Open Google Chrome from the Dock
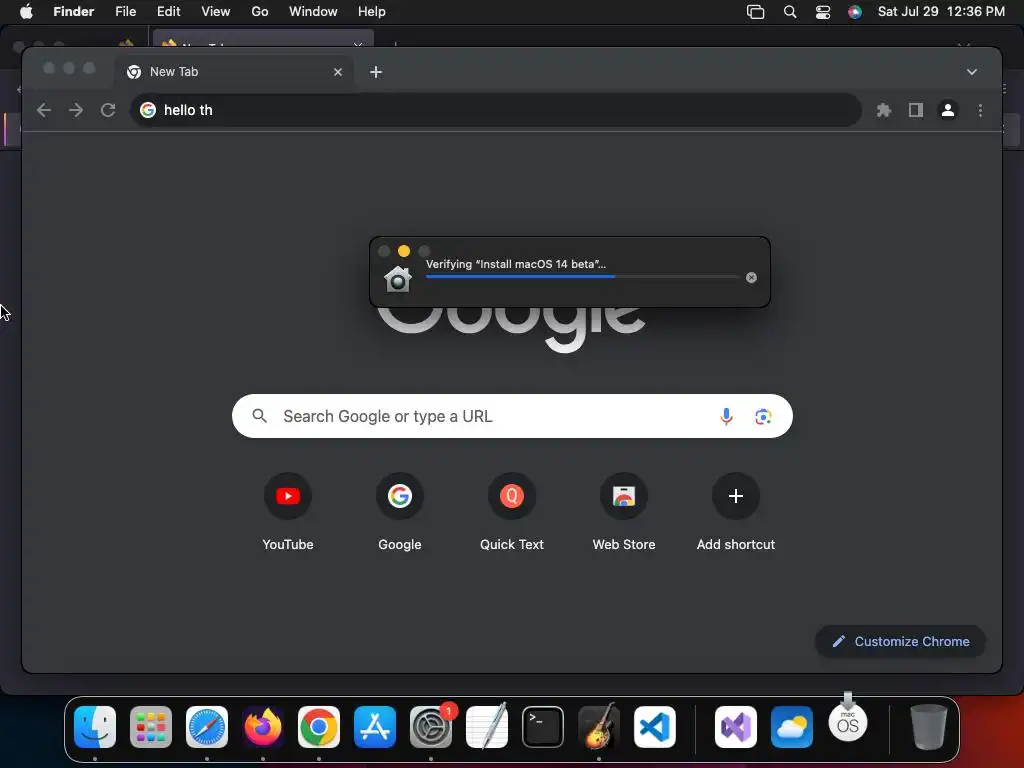1024x768 pixels. pos(319,726)
